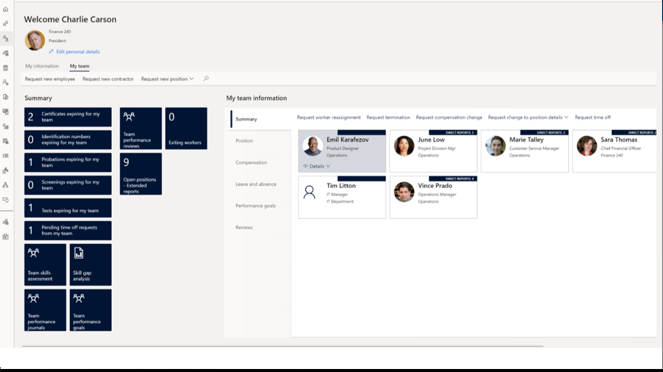Viewport: 663px width, 372px height.
Task: Select Tim Litton's card
Action: tap(342, 197)
